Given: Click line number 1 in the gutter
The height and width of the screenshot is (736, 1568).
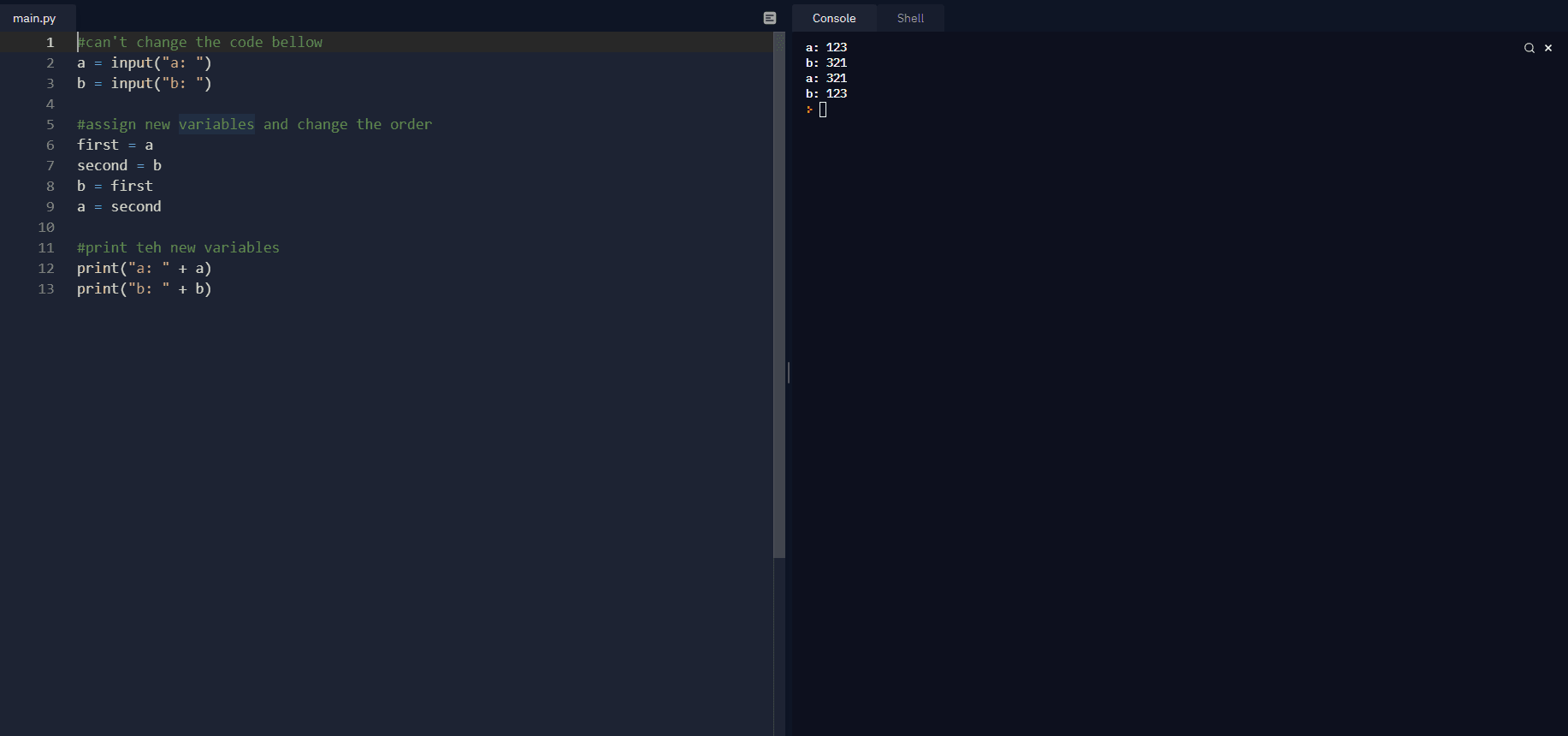Looking at the screenshot, I should click(50, 42).
